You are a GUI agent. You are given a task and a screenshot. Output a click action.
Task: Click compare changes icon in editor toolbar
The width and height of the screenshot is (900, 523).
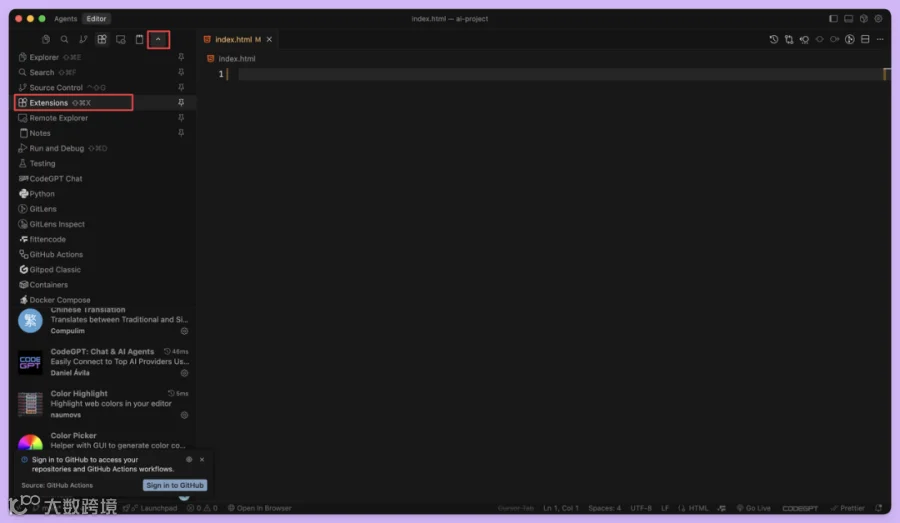click(789, 40)
